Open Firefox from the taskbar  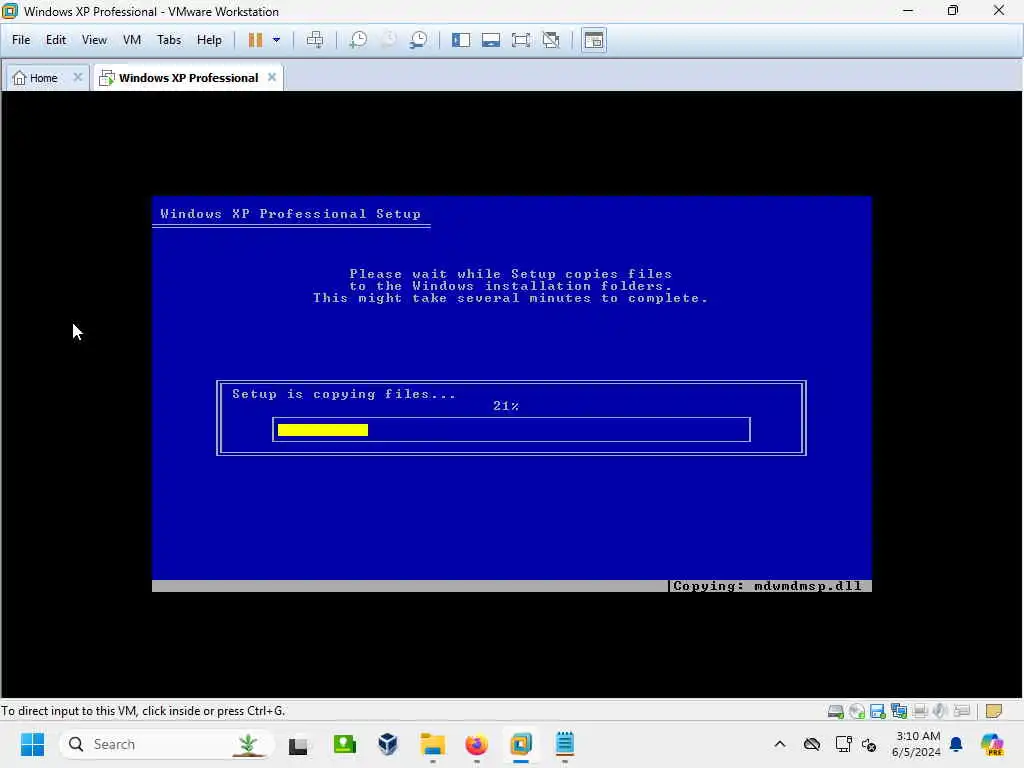point(477,744)
